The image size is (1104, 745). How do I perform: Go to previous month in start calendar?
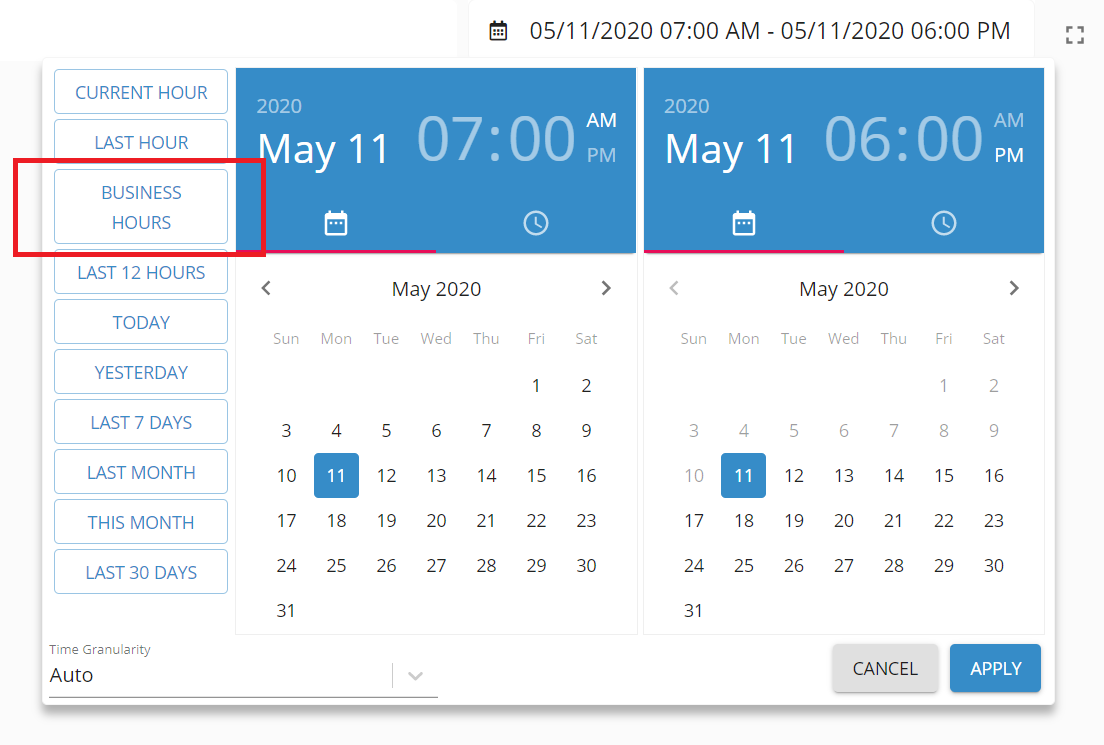coord(266,289)
